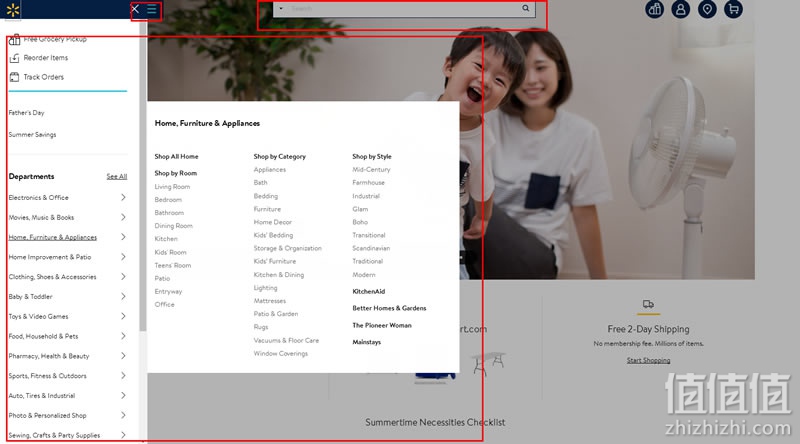Open Bedroom room link

168,200
